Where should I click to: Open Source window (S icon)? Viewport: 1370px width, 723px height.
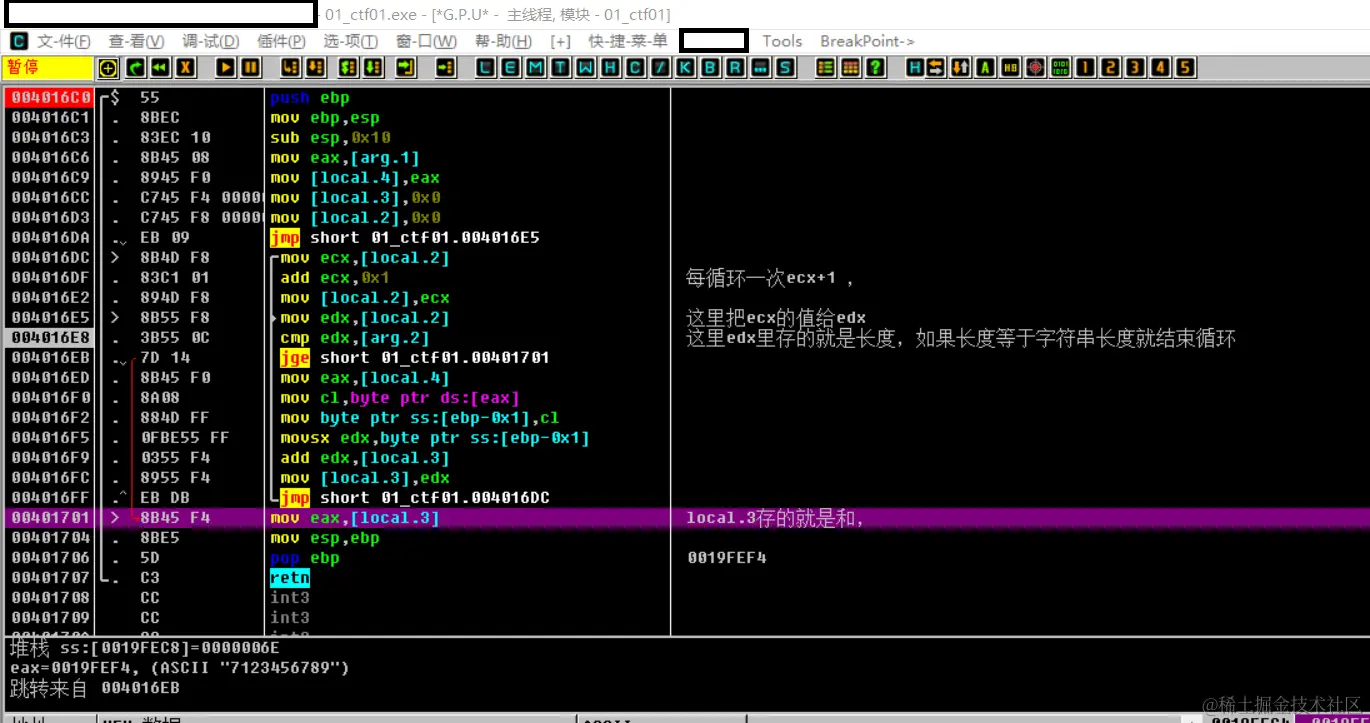pos(786,68)
